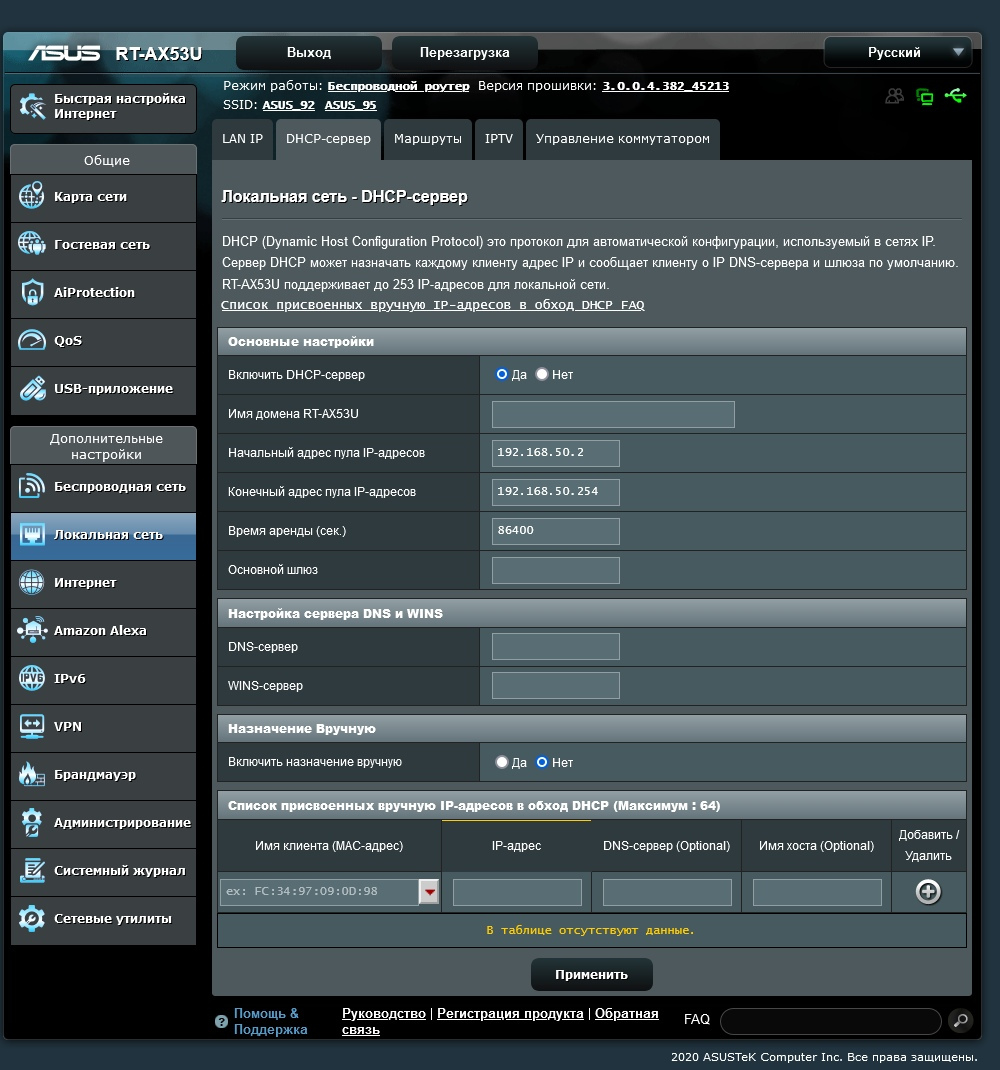Select 'Да' to enable manual assignment
1000x1070 pixels.
[x=502, y=762]
